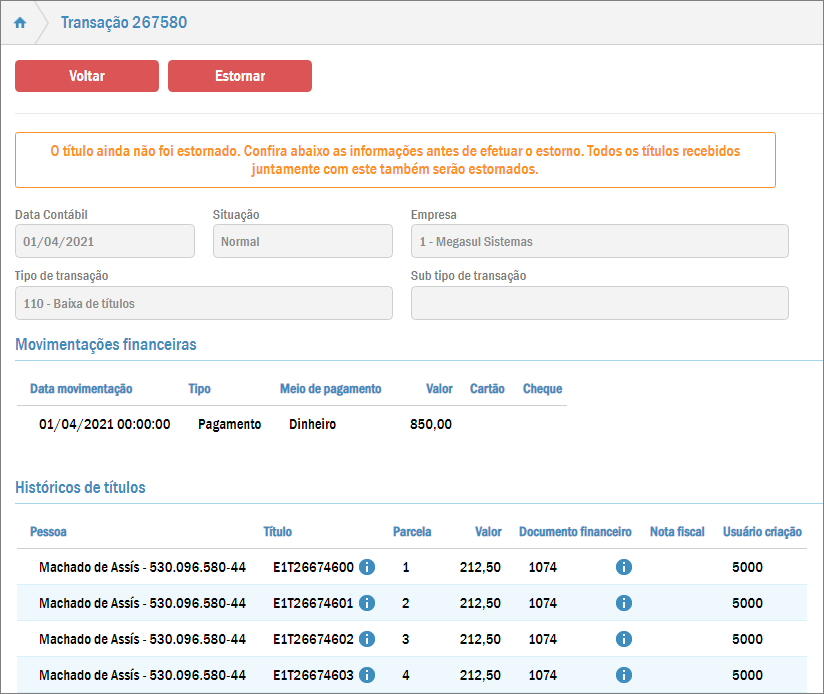Screen dimensions: 824x694
Task: Open the Tipo de transação field
Action: point(203,303)
